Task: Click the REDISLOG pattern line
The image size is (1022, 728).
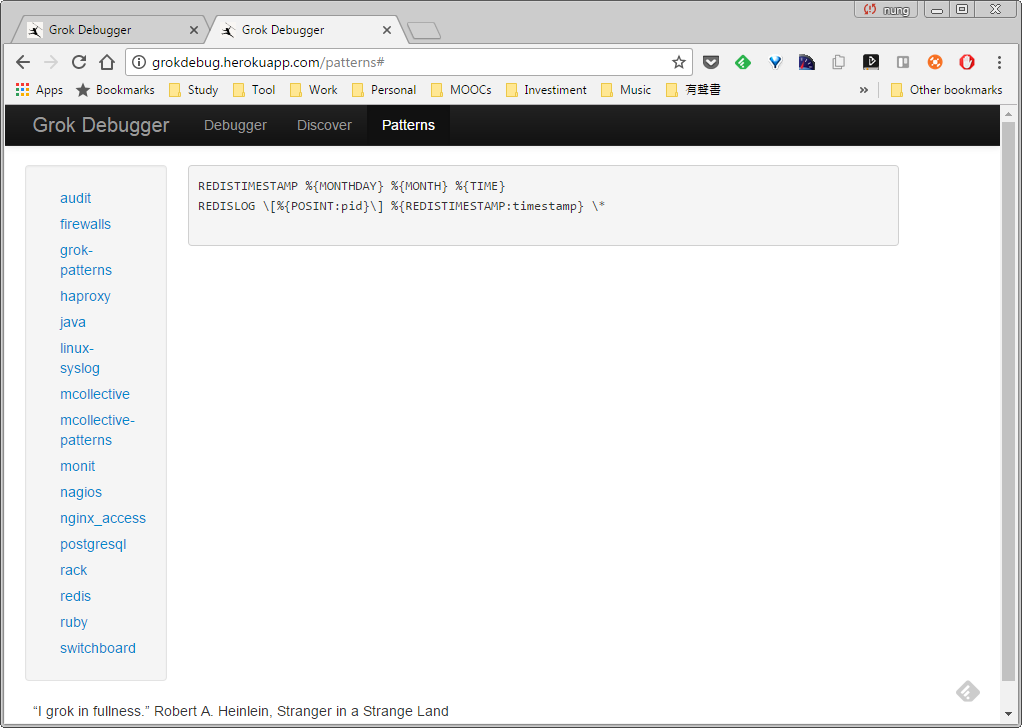Action: click(402, 207)
